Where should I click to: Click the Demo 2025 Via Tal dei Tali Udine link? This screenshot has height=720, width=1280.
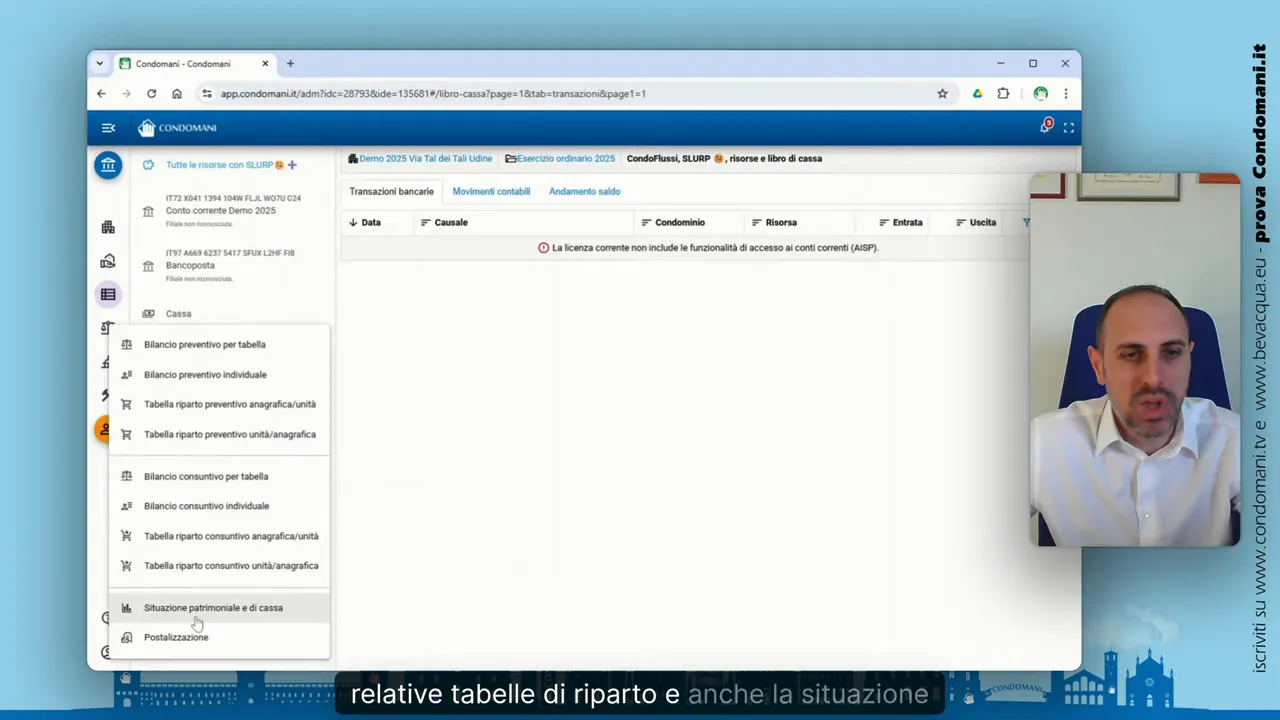tap(425, 158)
